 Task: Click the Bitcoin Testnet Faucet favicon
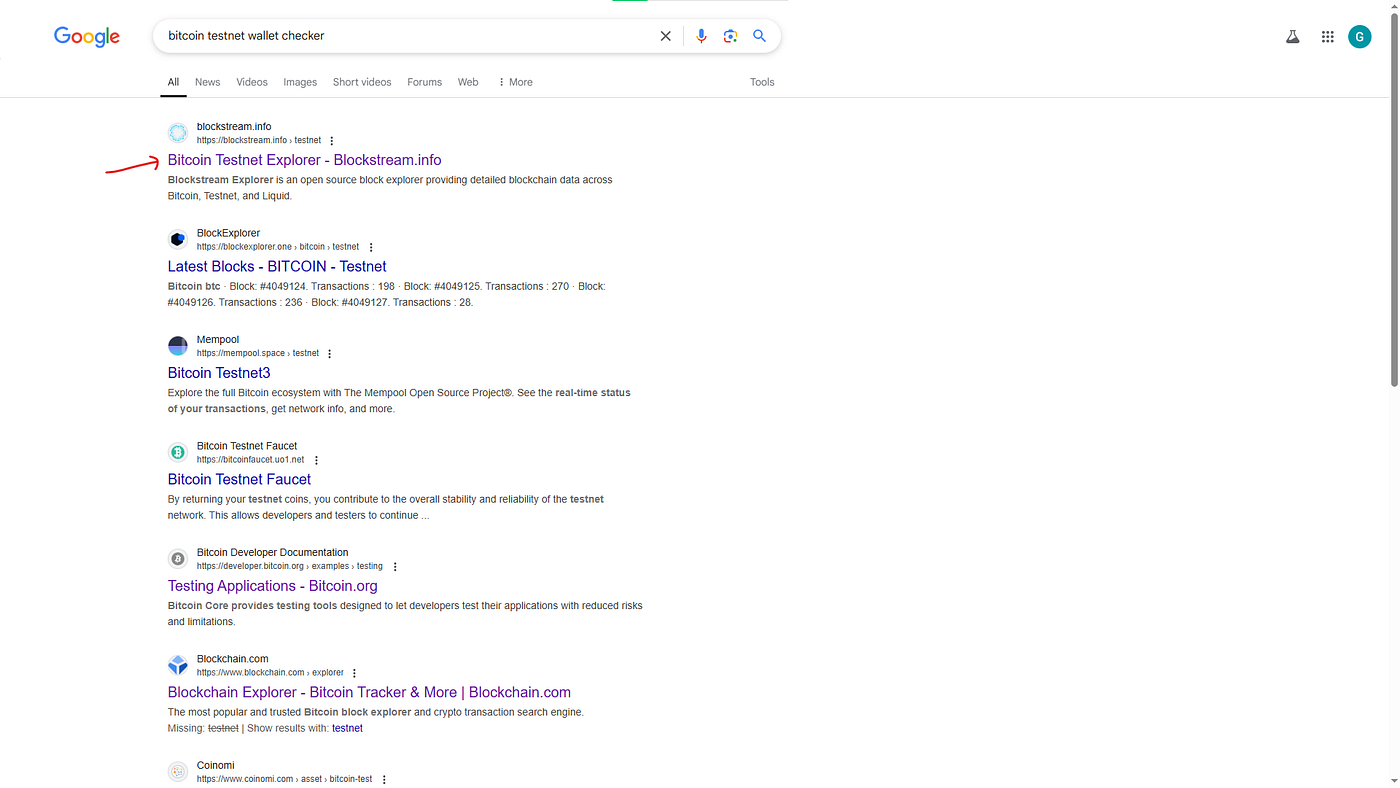178,453
